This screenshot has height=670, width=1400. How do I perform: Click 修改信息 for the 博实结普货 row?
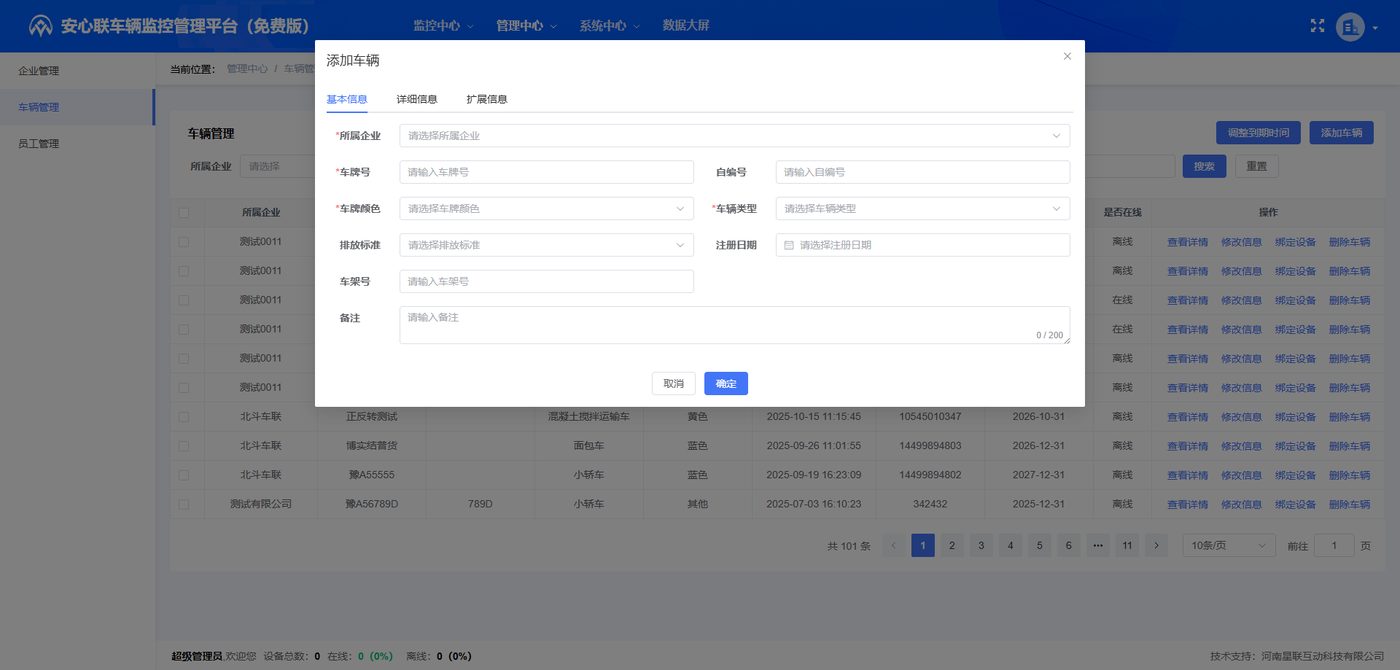point(1242,446)
